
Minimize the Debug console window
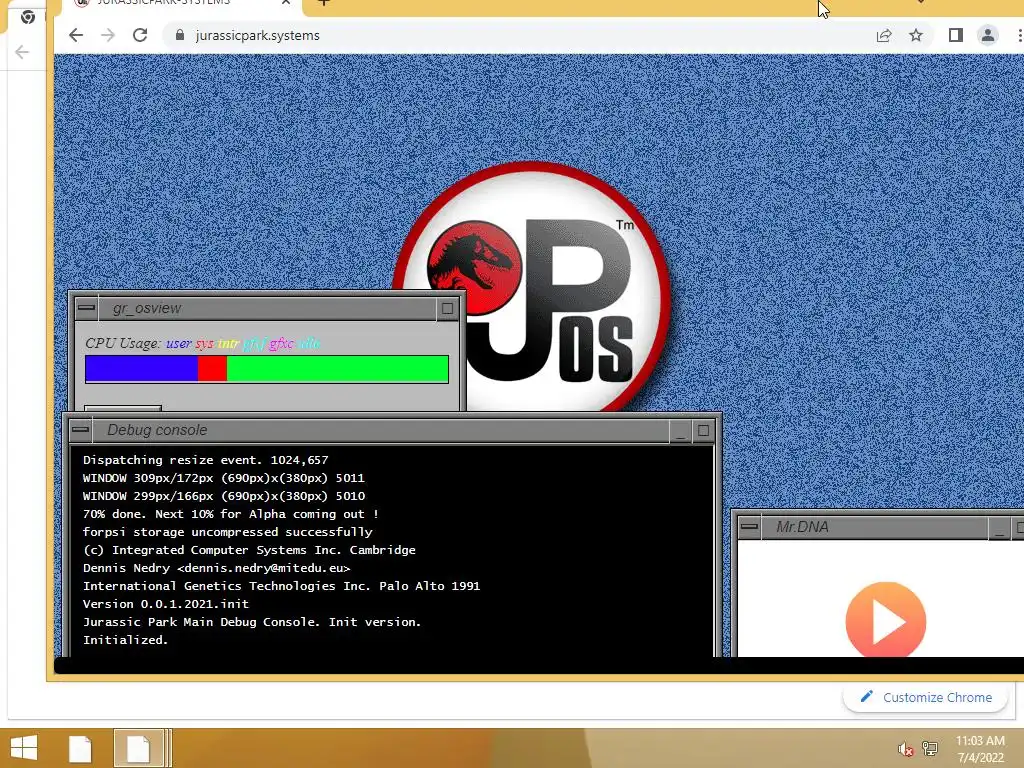click(x=680, y=430)
